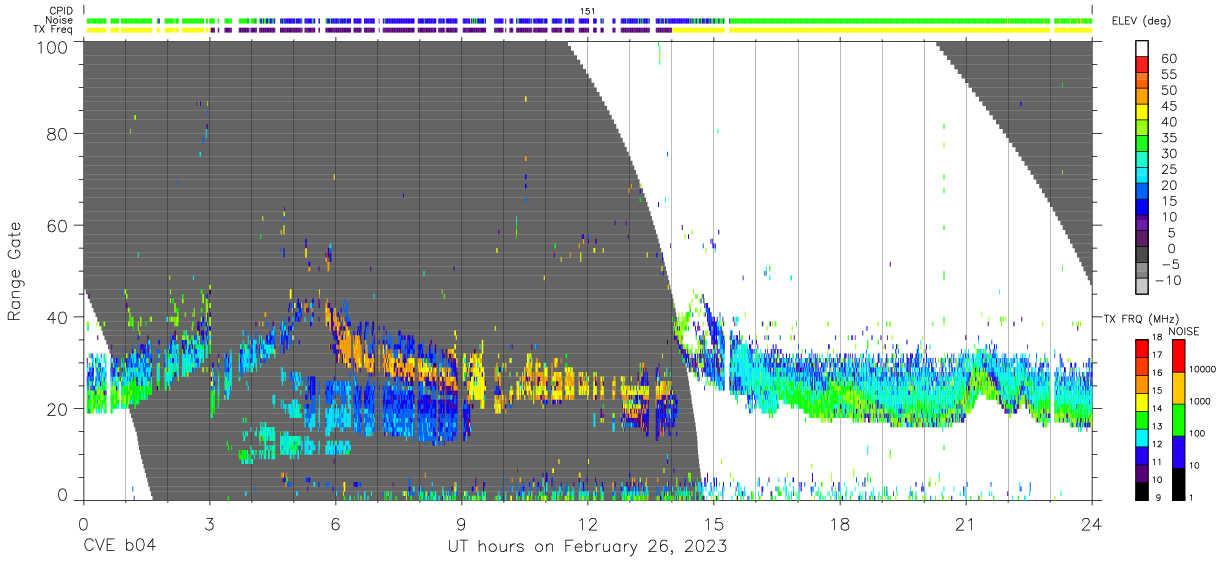Pick the white swatch atop the ELEV colorbar
The image size is (1228, 567).
1143,49
